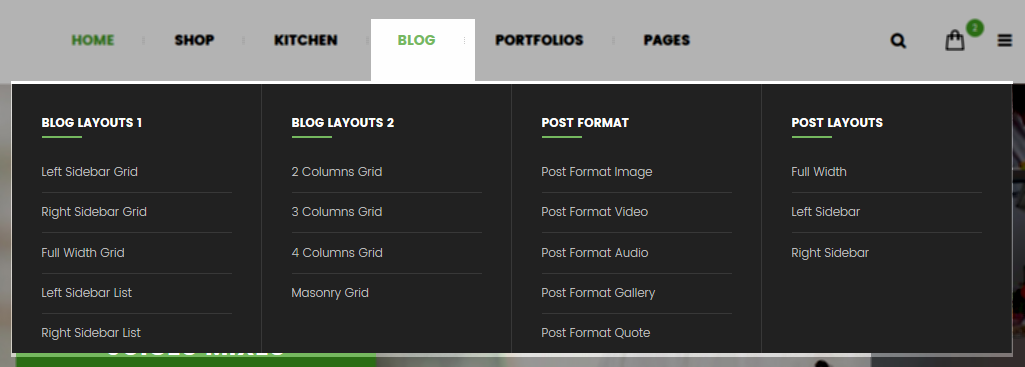Choose Full Width Grid layout
Screen dimensions: 1025x367
pyautogui.click(x=83, y=253)
